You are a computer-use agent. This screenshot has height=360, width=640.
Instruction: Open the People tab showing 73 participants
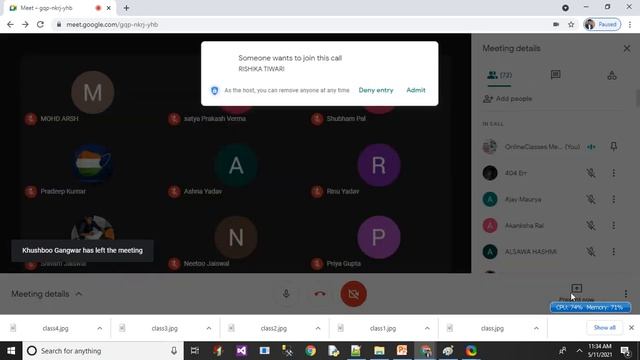499,76
